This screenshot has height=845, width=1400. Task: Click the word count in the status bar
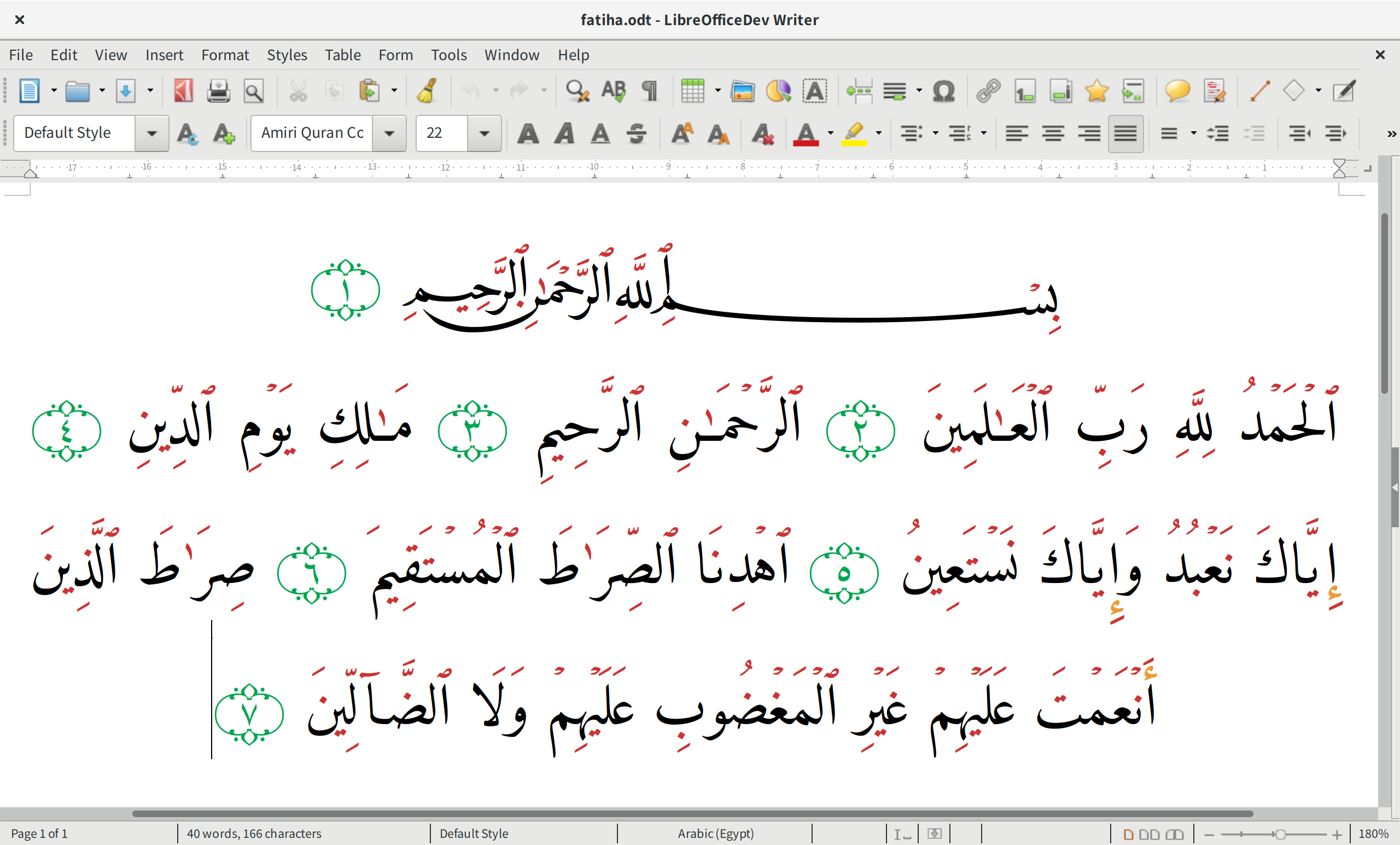coord(254,833)
